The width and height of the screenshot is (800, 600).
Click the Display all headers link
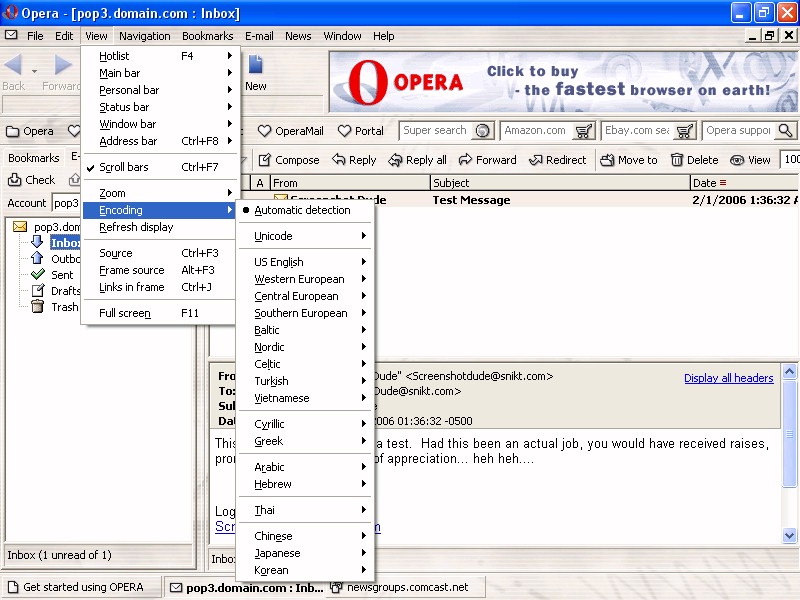[729, 378]
